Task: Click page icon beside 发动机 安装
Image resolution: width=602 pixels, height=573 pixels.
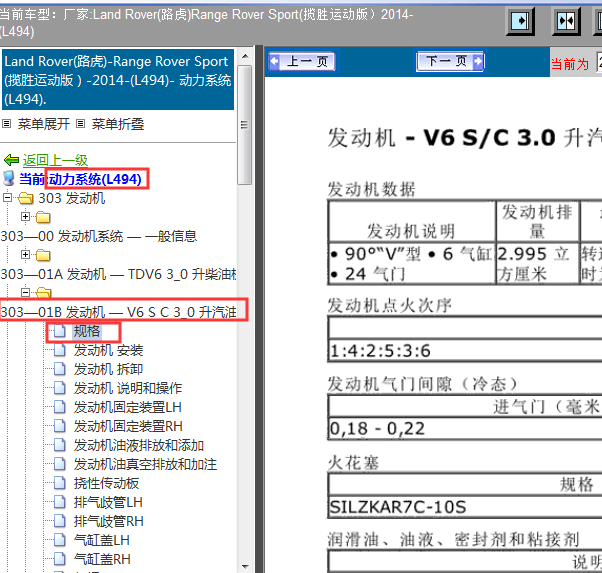Action: 60,350
